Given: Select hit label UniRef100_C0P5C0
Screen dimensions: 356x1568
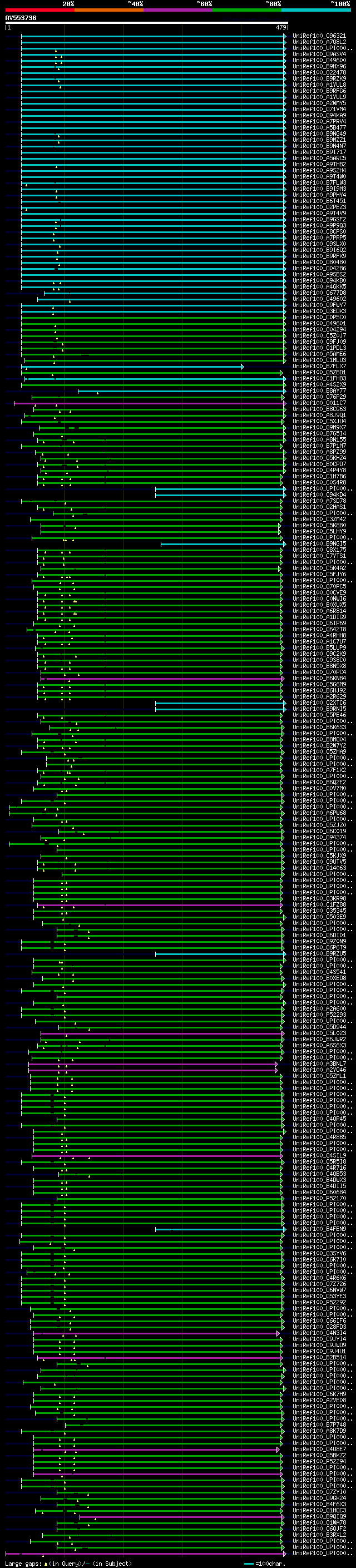Looking at the screenshot, I should [319, 317].
